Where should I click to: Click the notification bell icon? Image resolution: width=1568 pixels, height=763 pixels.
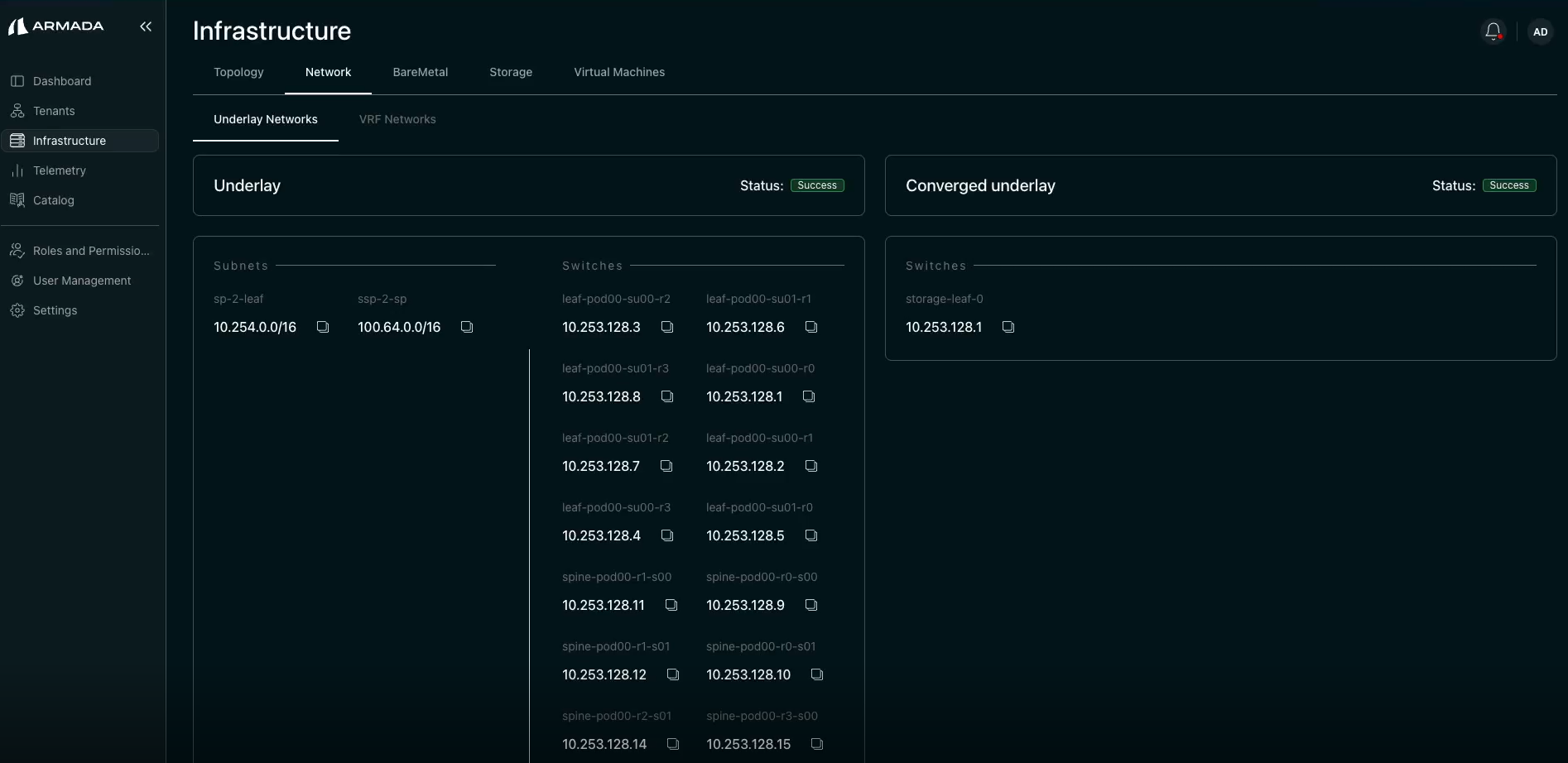pyautogui.click(x=1493, y=31)
